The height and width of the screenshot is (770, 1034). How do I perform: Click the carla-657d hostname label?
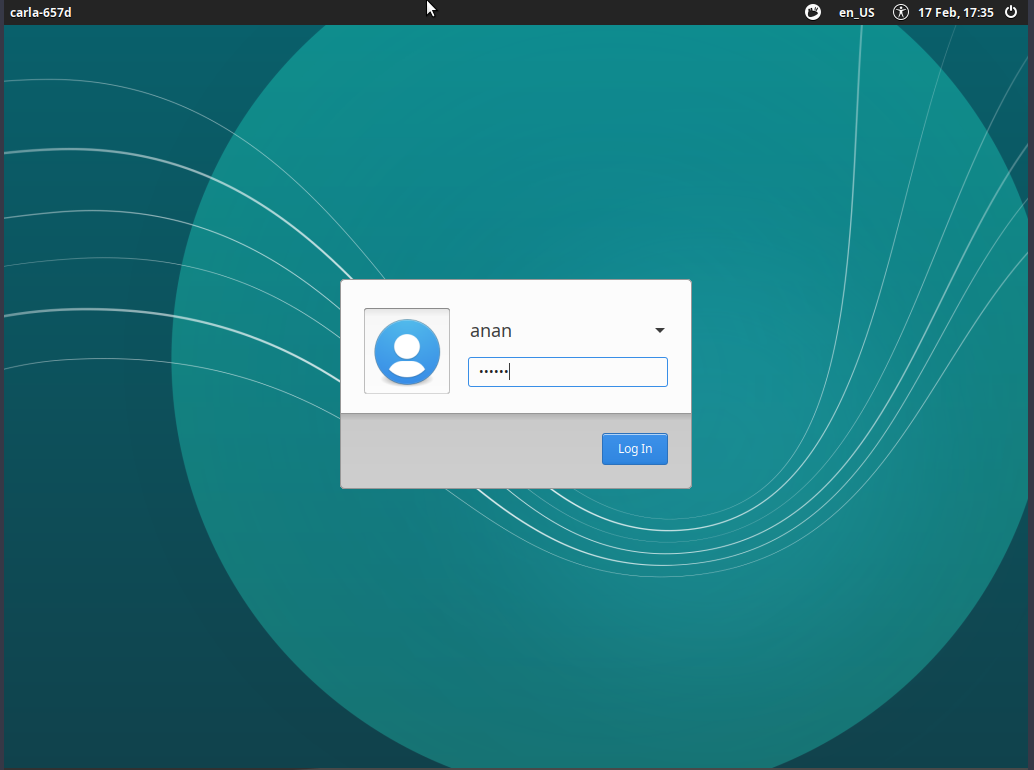pos(41,13)
